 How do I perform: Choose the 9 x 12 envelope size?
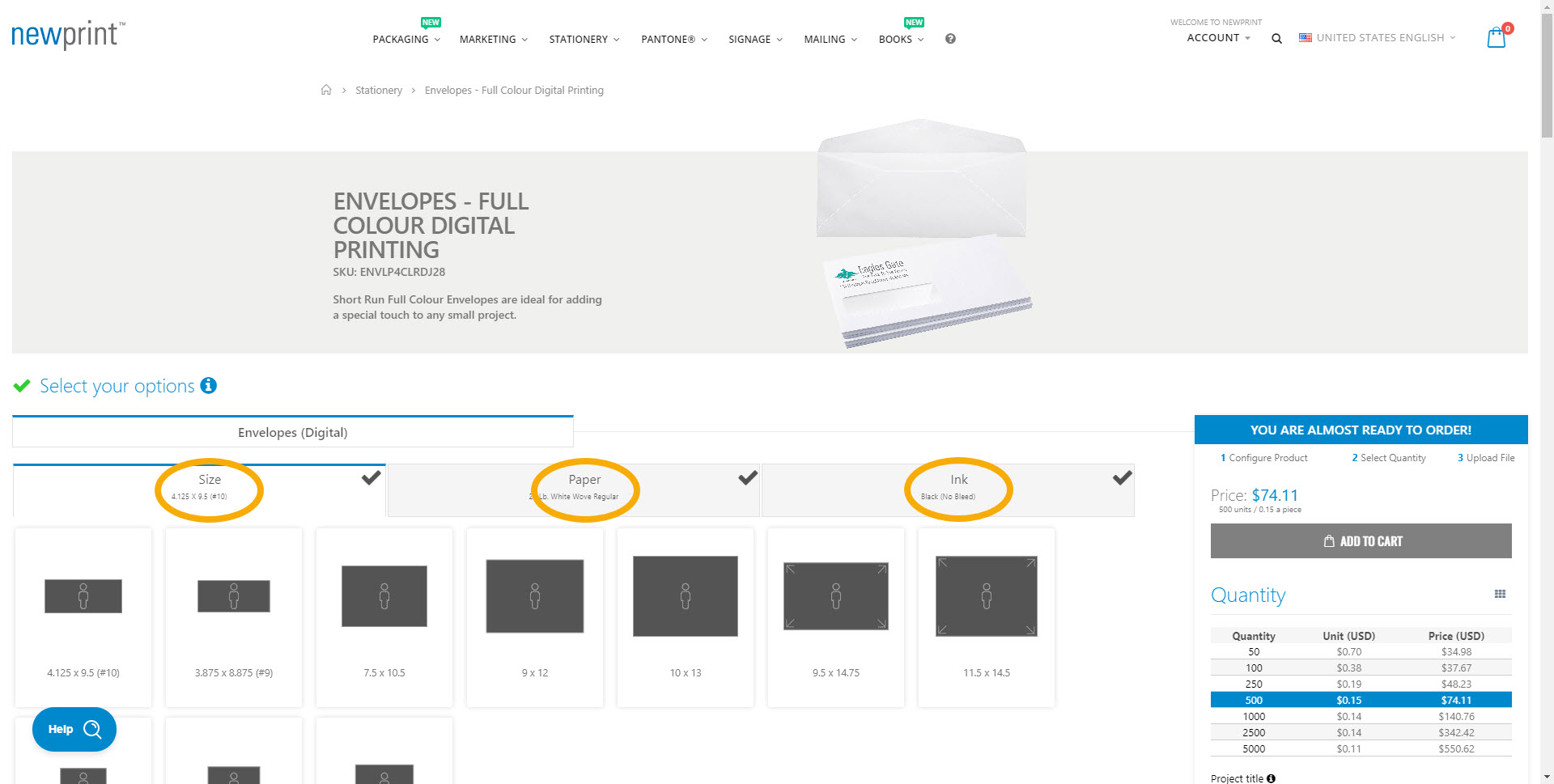pyautogui.click(x=535, y=617)
